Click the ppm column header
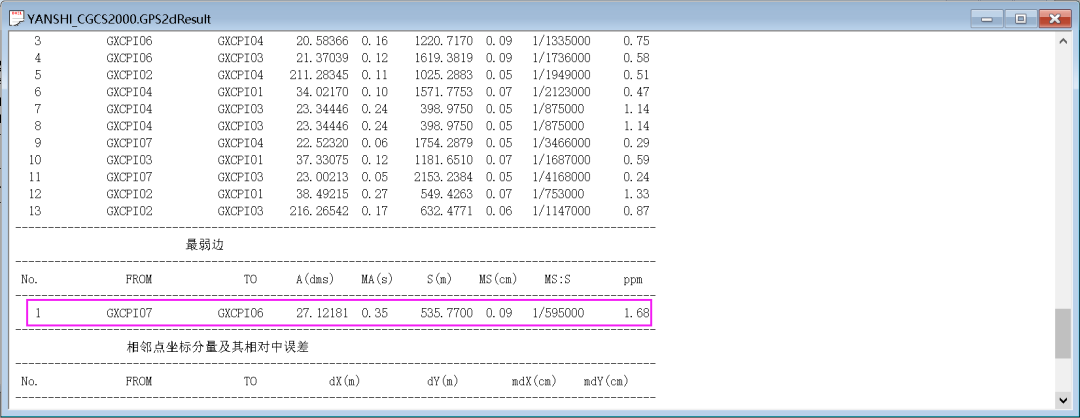Viewport: 1080px width, 418px height. pyautogui.click(x=632, y=280)
